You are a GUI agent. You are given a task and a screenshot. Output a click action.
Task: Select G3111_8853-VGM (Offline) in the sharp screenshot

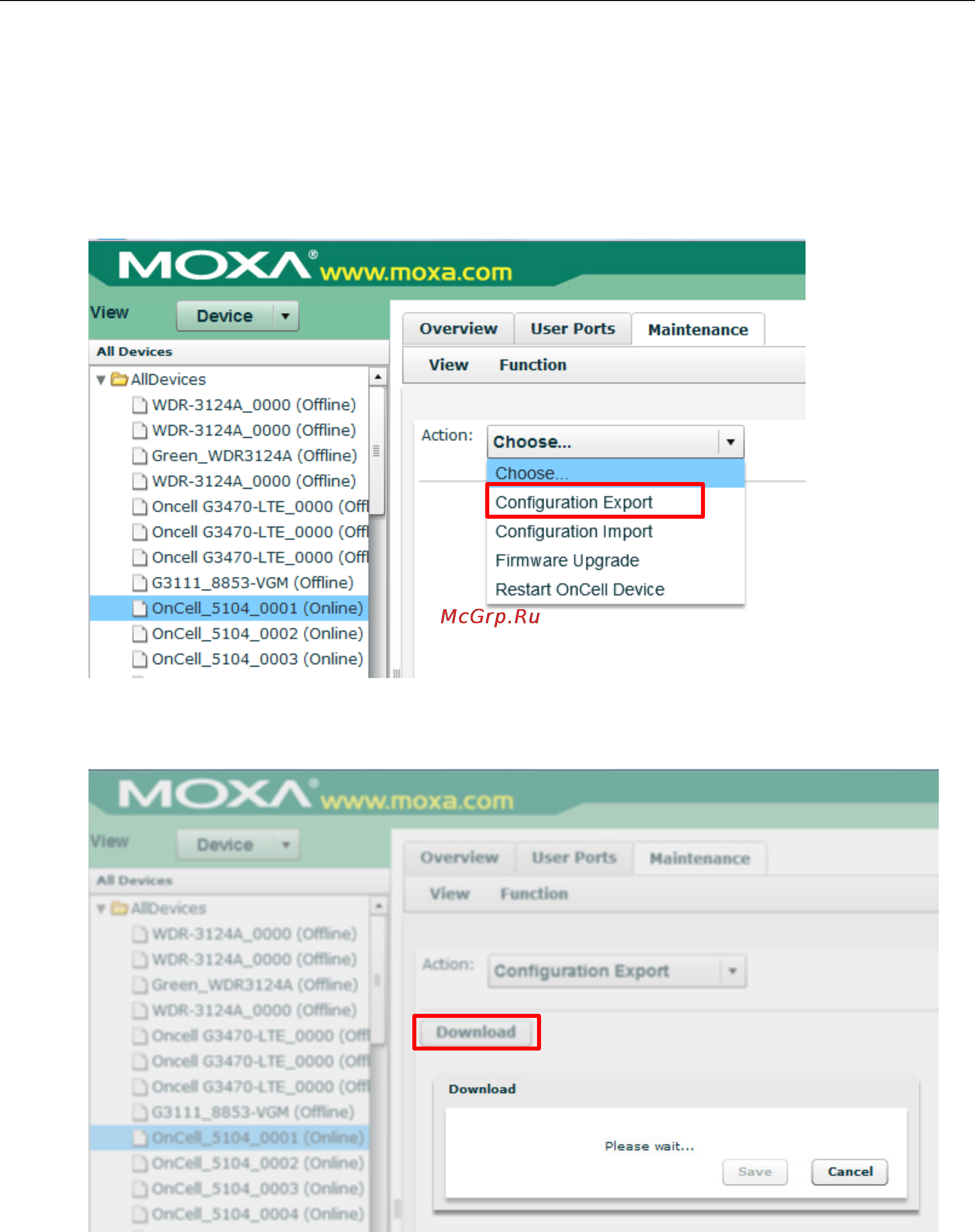tap(252, 583)
